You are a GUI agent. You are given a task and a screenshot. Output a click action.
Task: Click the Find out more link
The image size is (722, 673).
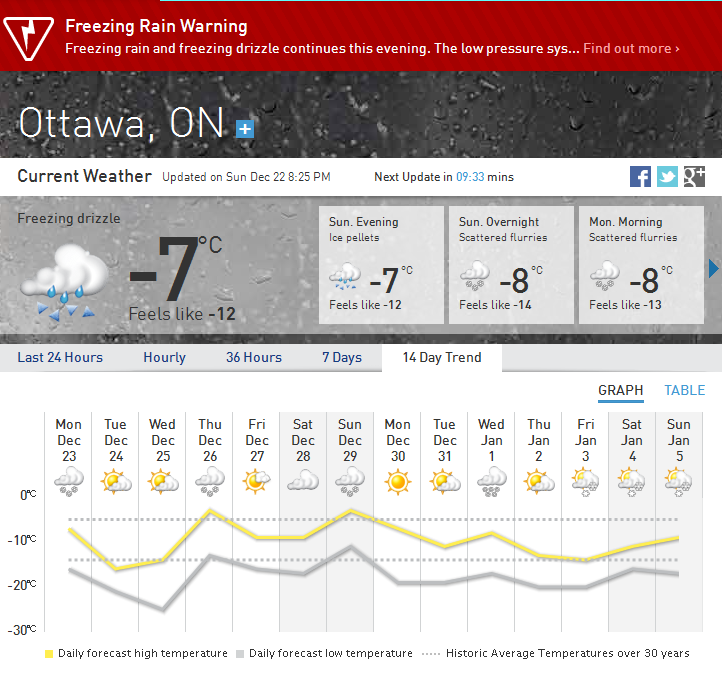point(631,48)
